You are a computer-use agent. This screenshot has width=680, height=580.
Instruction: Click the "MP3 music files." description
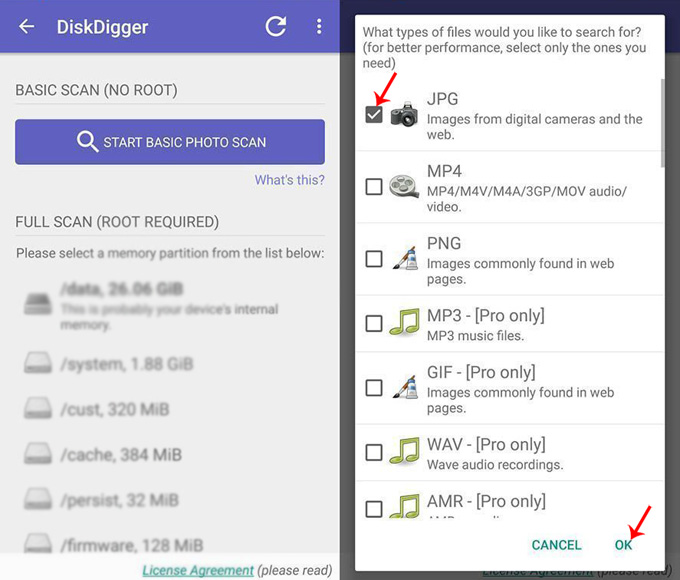(475, 335)
